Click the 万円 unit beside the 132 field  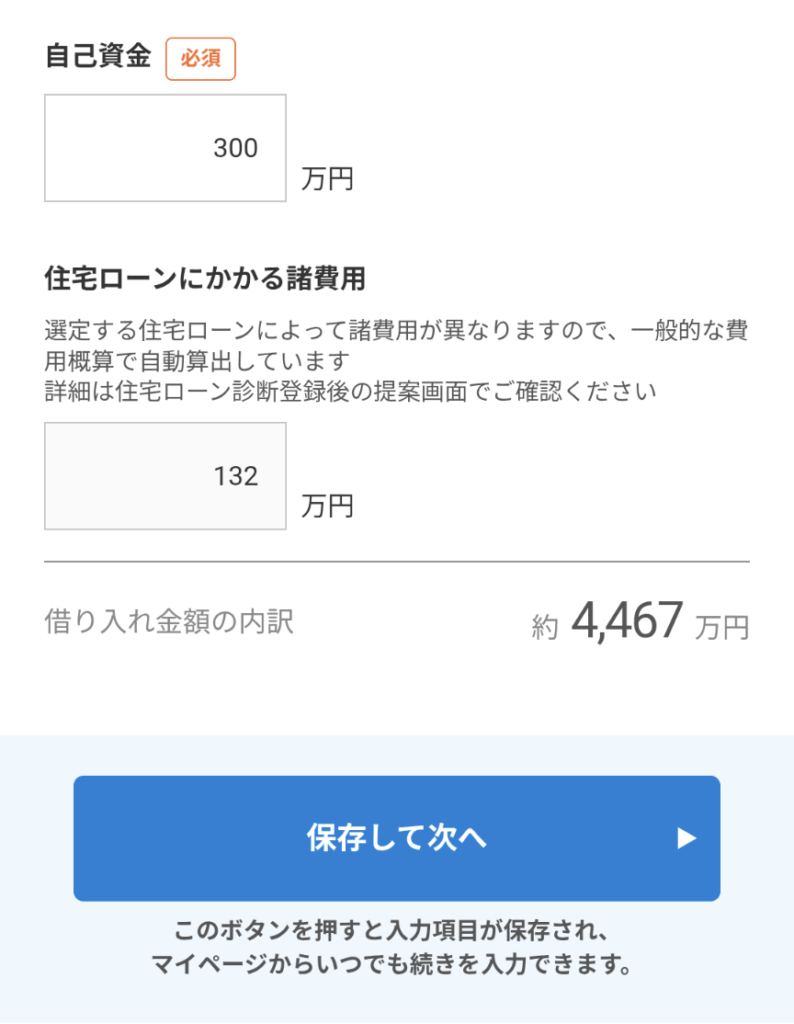tap(327, 507)
